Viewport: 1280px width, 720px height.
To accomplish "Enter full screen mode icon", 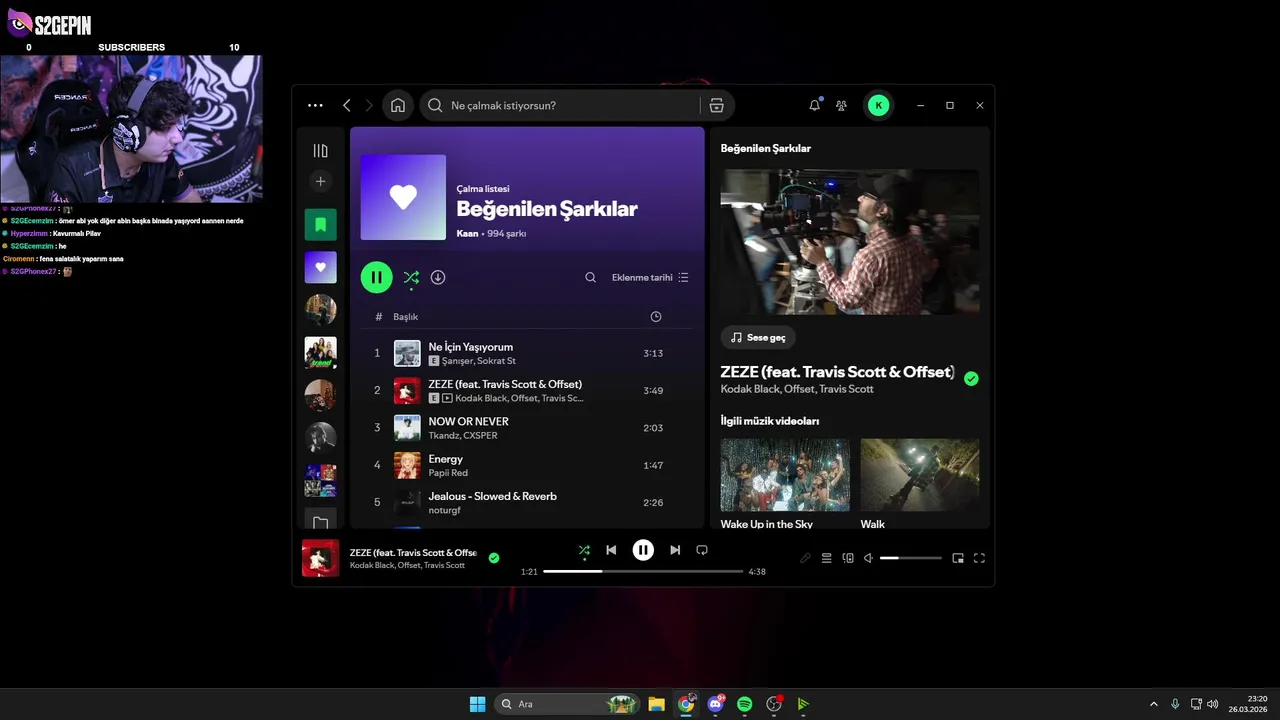I will 979,558.
